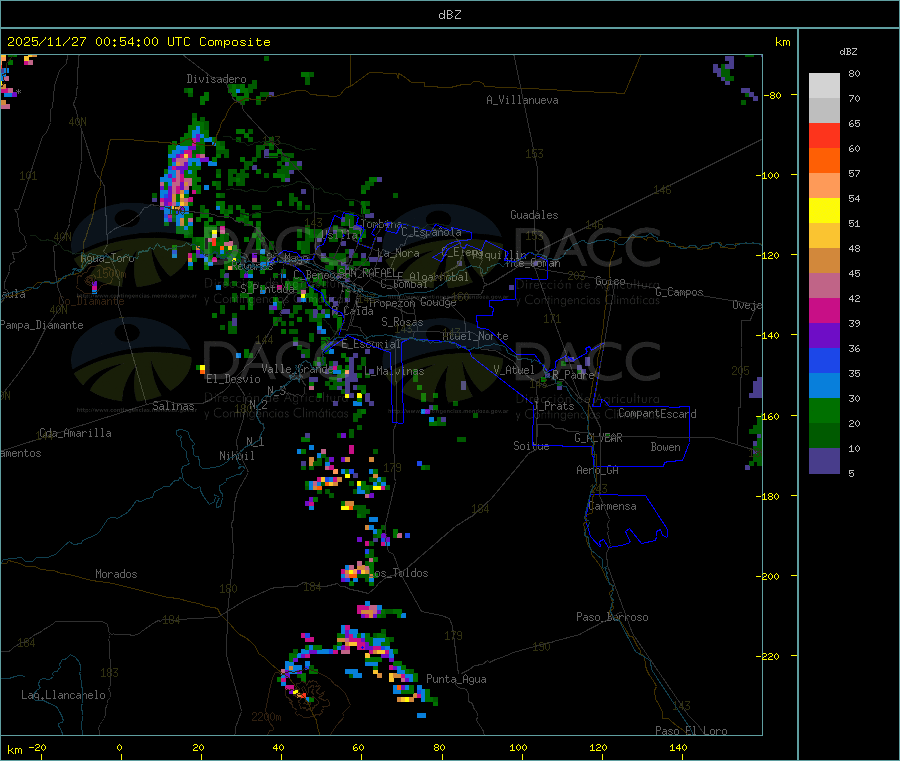Click the purple 36-39 dBZ legend swatch

(824, 335)
